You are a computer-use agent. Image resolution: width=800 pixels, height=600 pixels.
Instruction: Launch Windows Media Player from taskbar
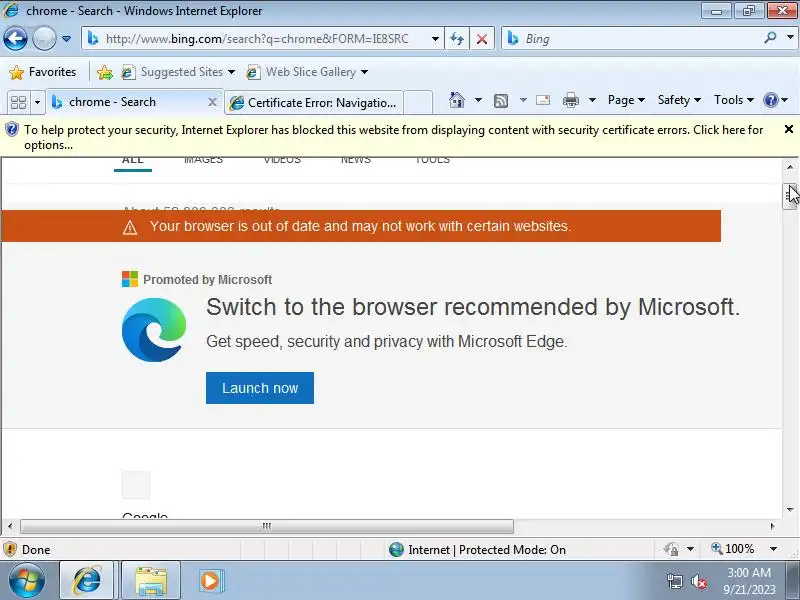point(210,581)
